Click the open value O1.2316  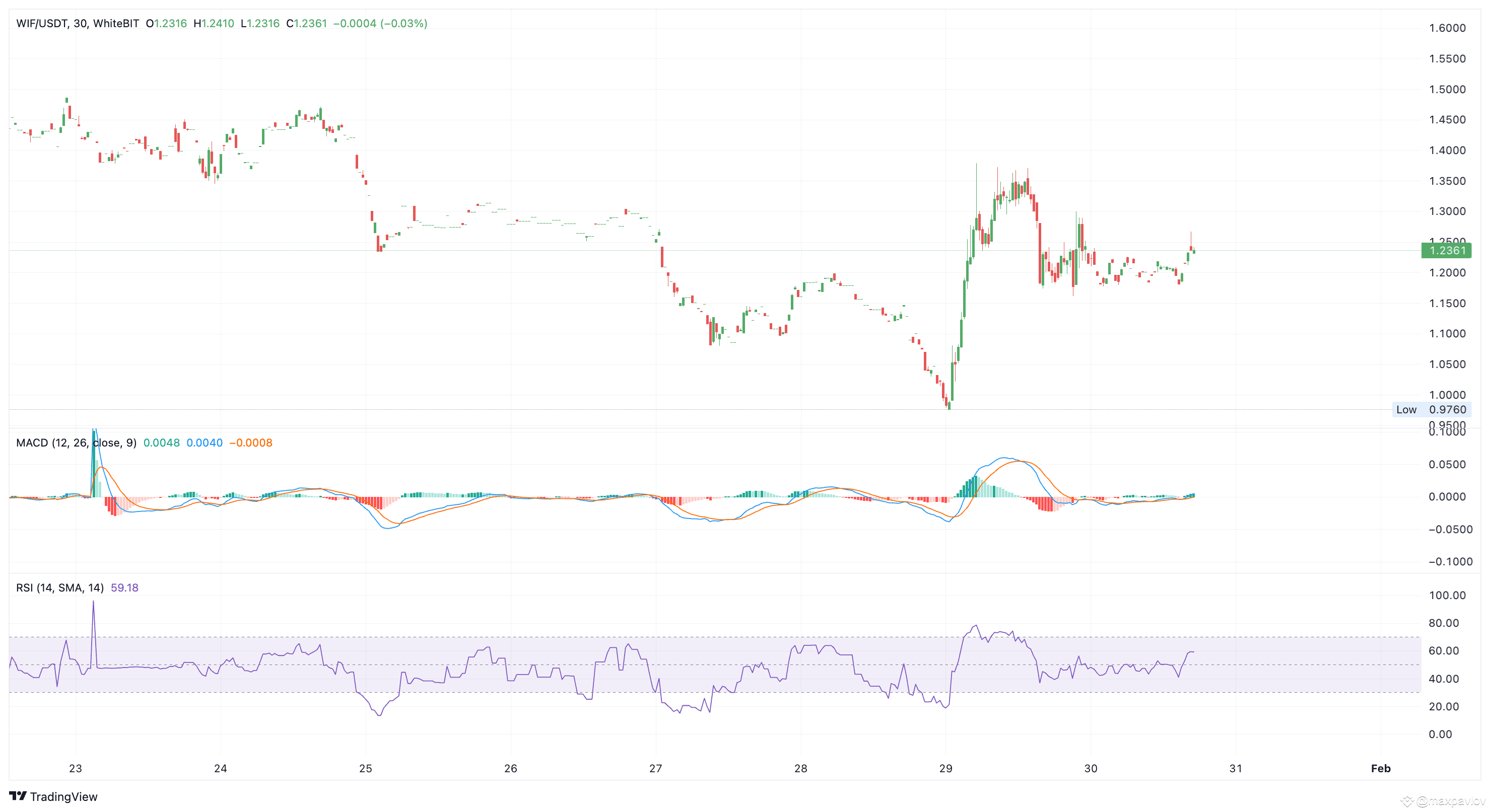pos(167,24)
